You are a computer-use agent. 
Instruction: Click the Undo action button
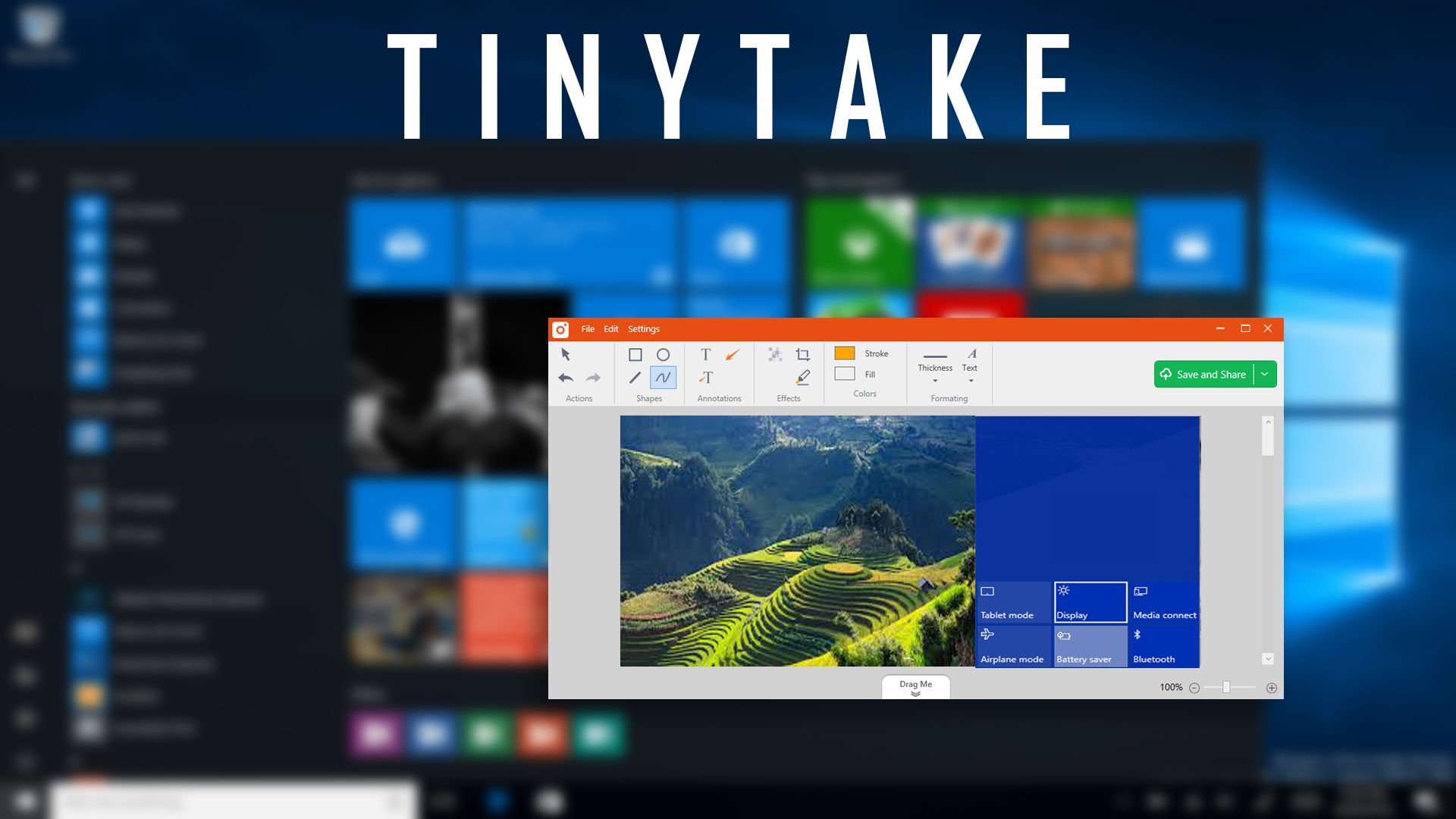565,377
